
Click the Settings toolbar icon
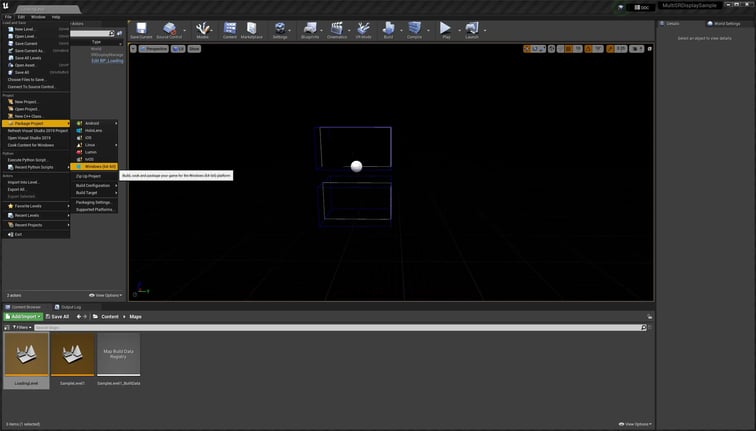tap(280, 30)
